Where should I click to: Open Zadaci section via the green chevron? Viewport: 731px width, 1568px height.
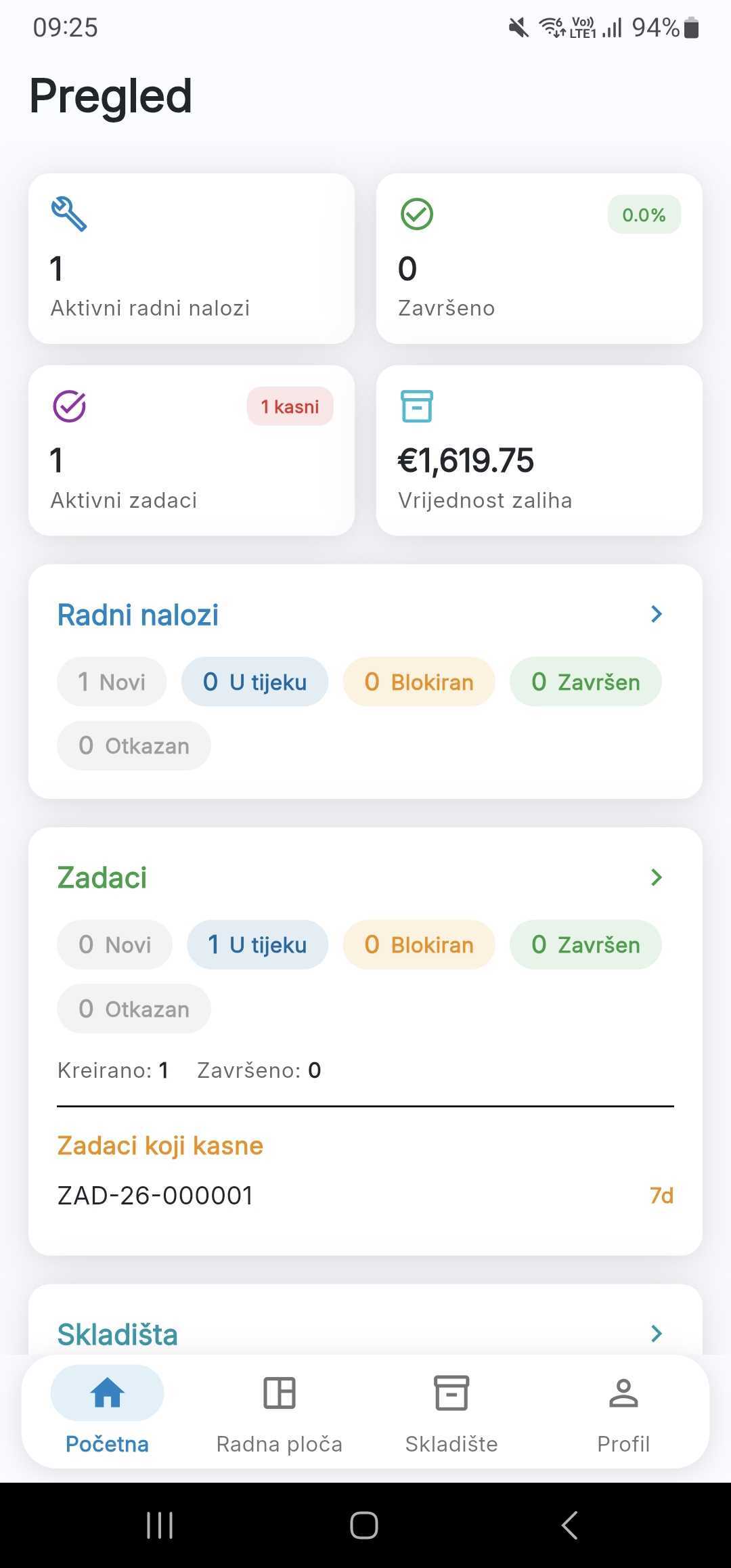[656, 877]
